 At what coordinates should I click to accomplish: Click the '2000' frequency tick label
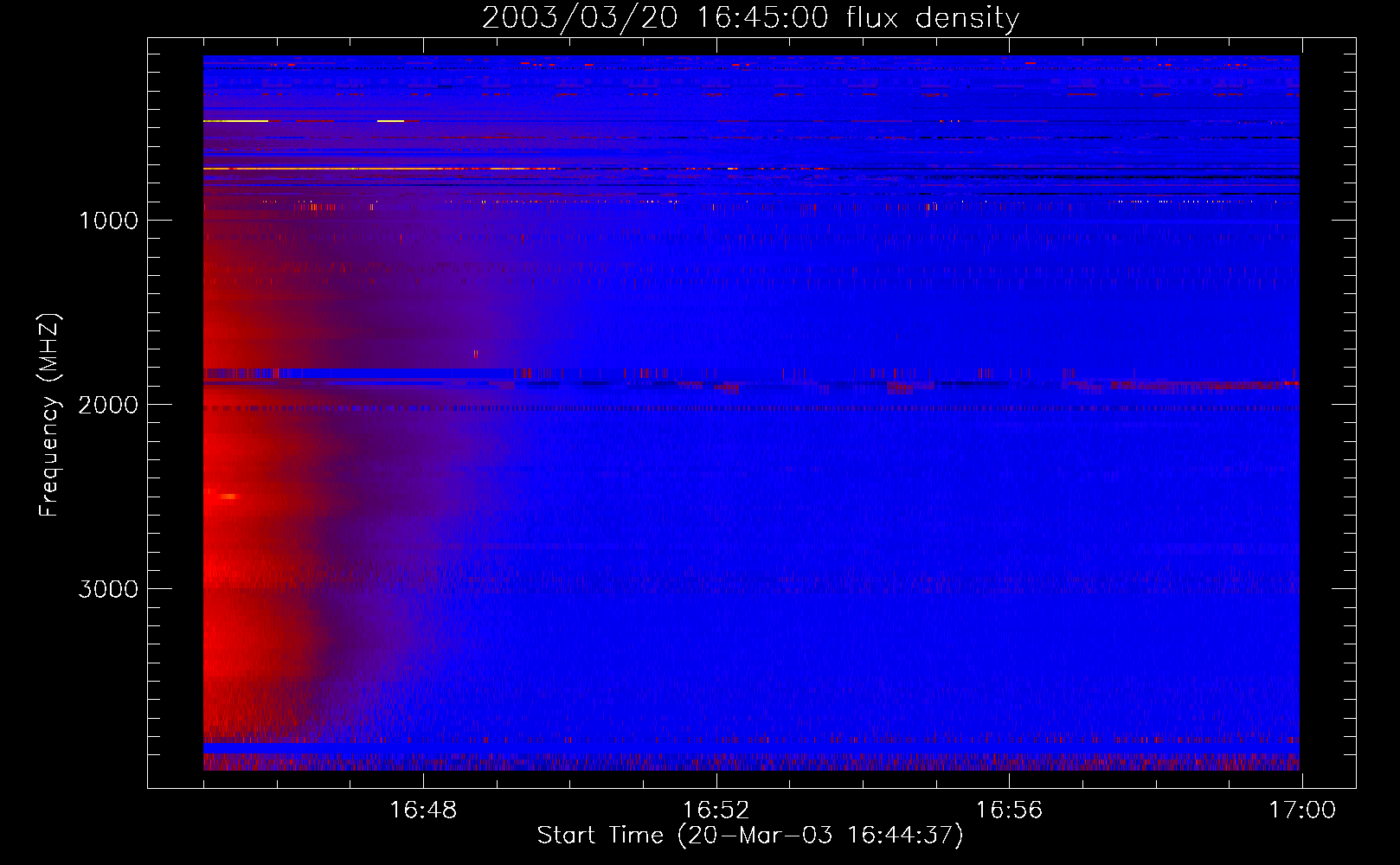(x=108, y=405)
